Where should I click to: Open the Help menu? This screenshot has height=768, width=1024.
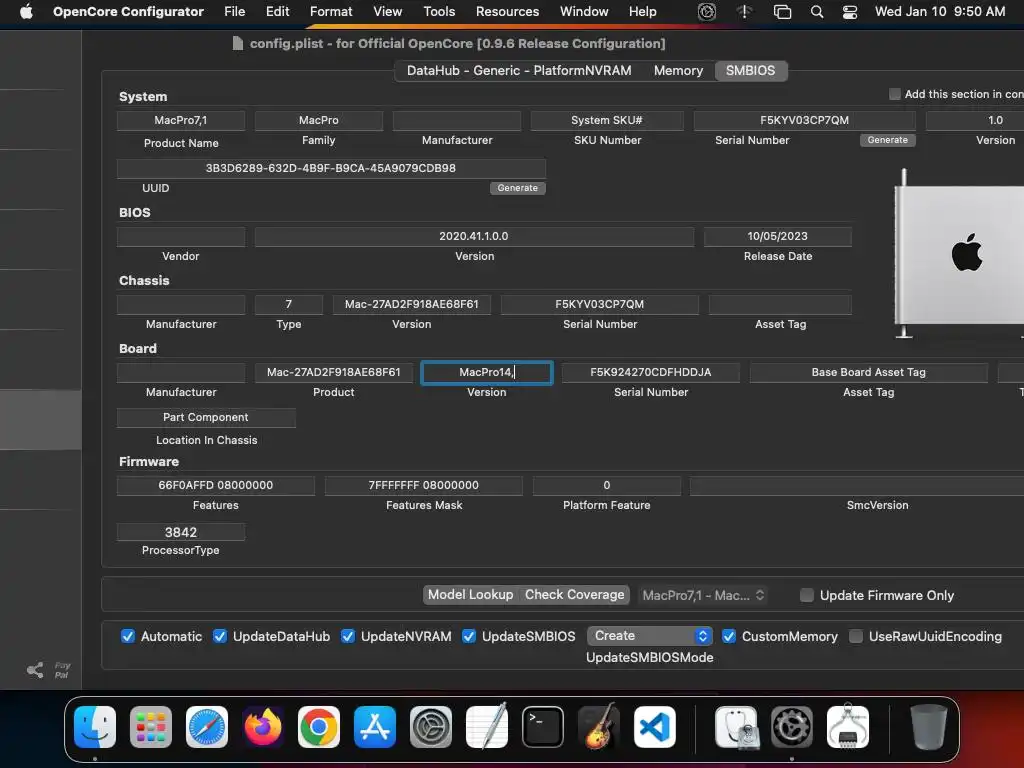(643, 12)
